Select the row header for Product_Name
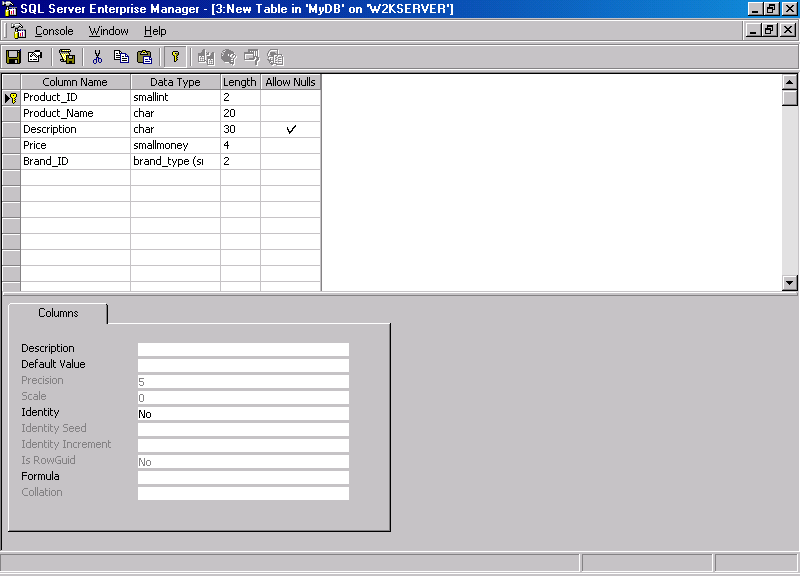The width and height of the screenshot is (800, 576). coord(11,113)
